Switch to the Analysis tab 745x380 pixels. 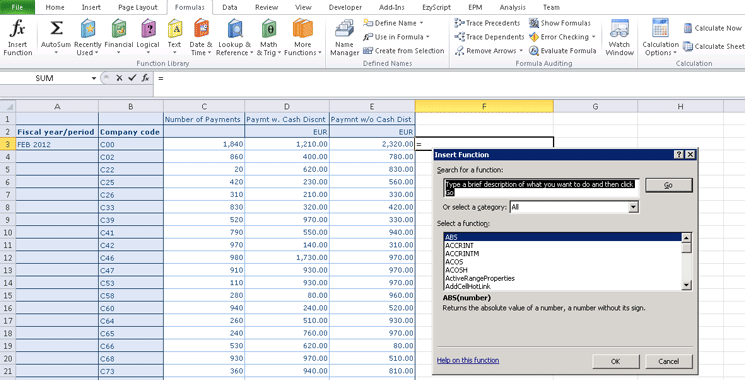(x=512, y=7)
